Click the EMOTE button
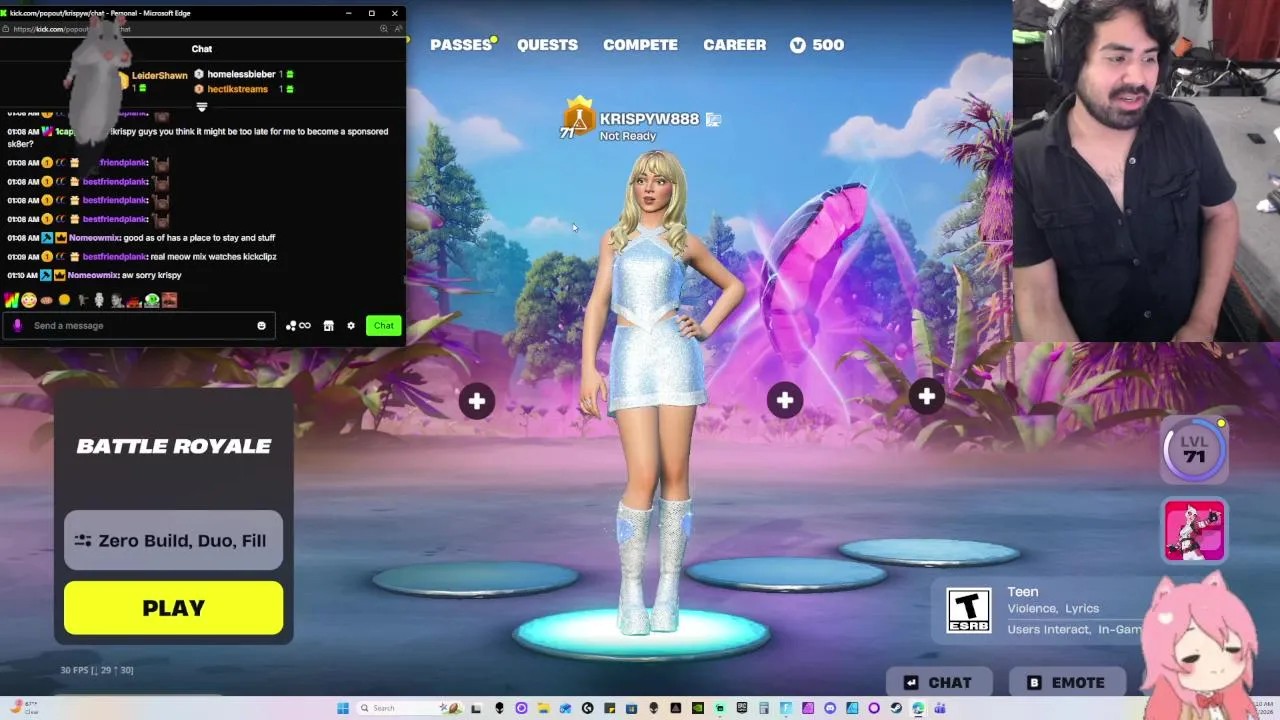The width and height of the screenshot is (1280, 720). point(1065,682)
